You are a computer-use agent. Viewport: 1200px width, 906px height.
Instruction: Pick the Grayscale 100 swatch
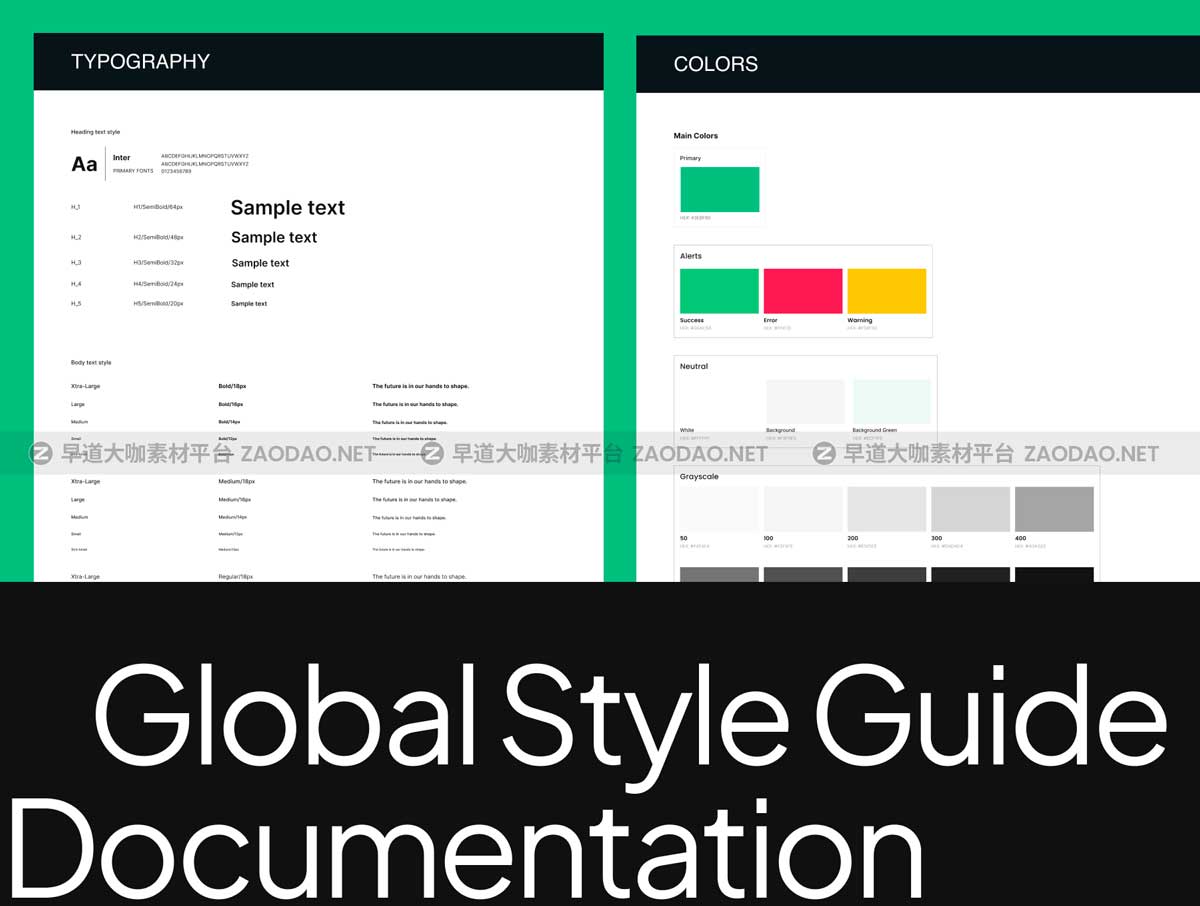803,509
